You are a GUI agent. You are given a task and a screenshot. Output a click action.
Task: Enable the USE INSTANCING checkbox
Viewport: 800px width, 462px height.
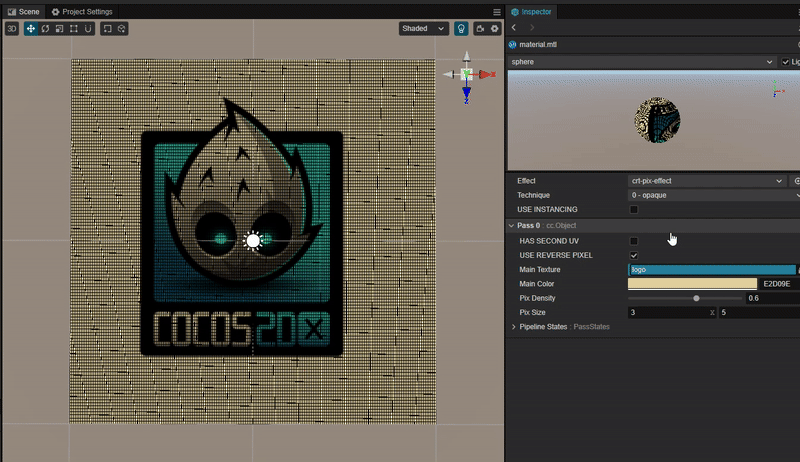(x=634, y=210)
